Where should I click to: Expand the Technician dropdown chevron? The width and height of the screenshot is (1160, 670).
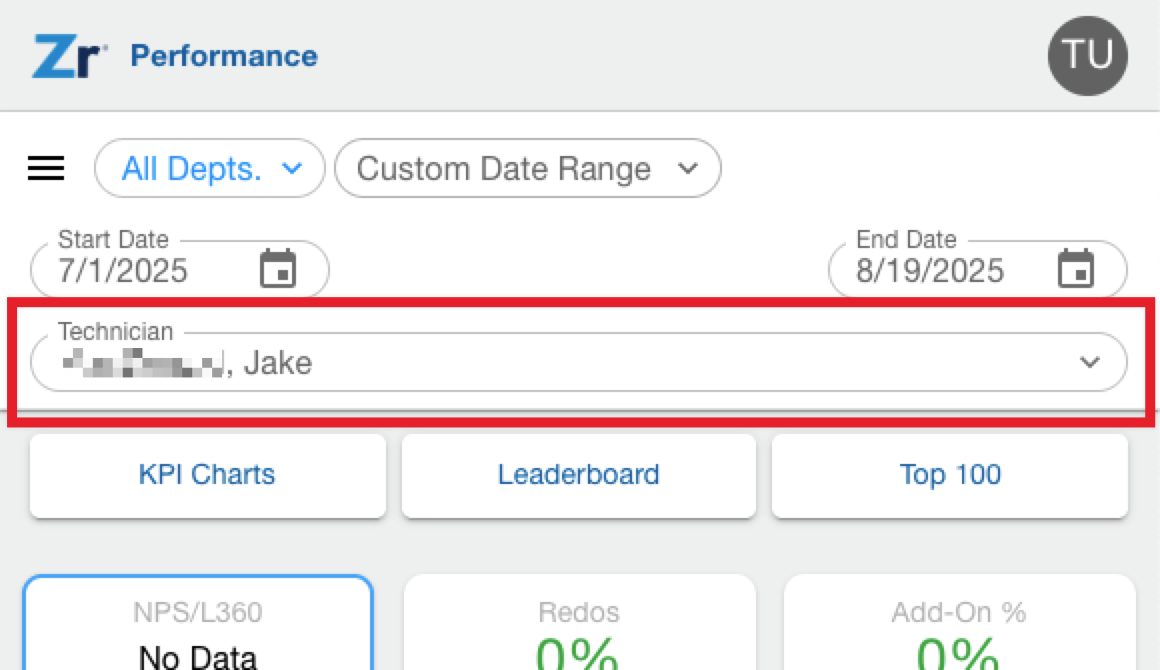[x=1089, y=362]
